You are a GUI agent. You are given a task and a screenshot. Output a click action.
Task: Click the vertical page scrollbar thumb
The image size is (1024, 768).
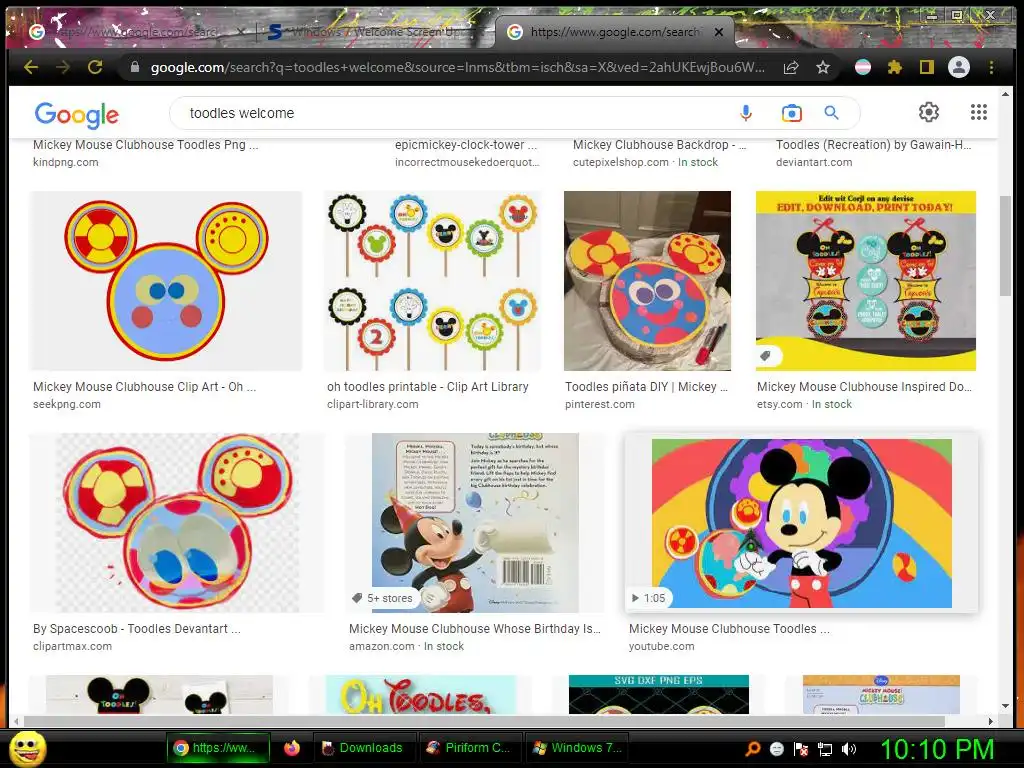[x=1005, y=246]
